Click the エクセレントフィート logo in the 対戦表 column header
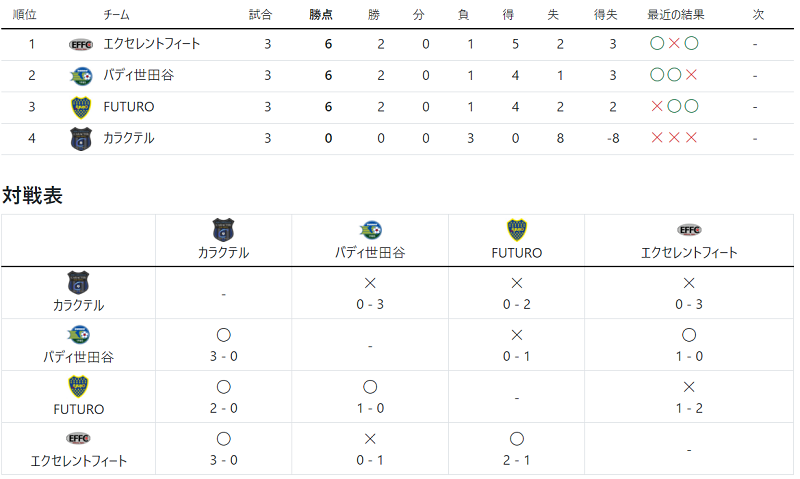800x479 pixels. [689, 230]
